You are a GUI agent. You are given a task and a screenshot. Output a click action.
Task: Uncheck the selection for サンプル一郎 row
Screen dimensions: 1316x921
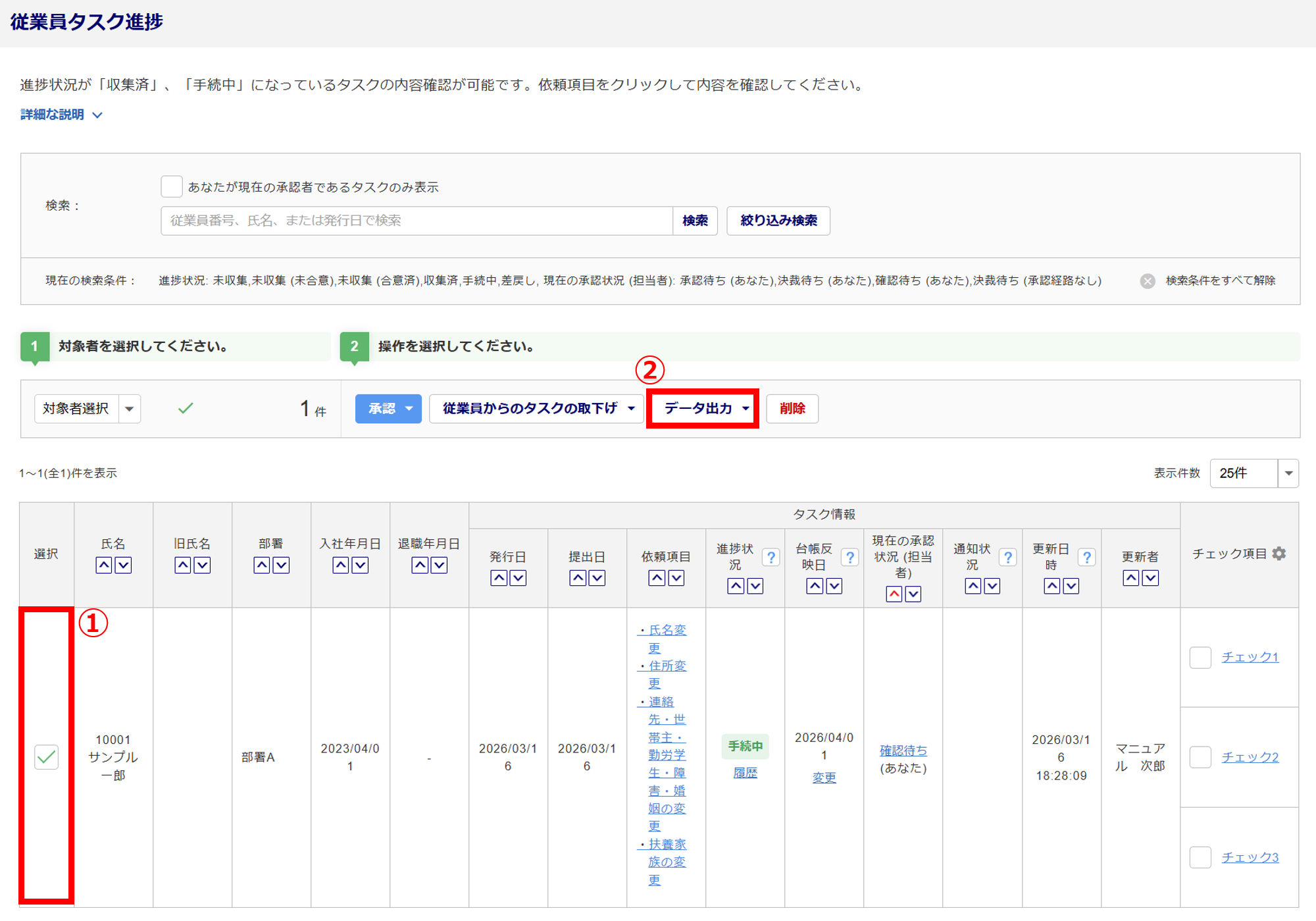click(x=46, y=757)
